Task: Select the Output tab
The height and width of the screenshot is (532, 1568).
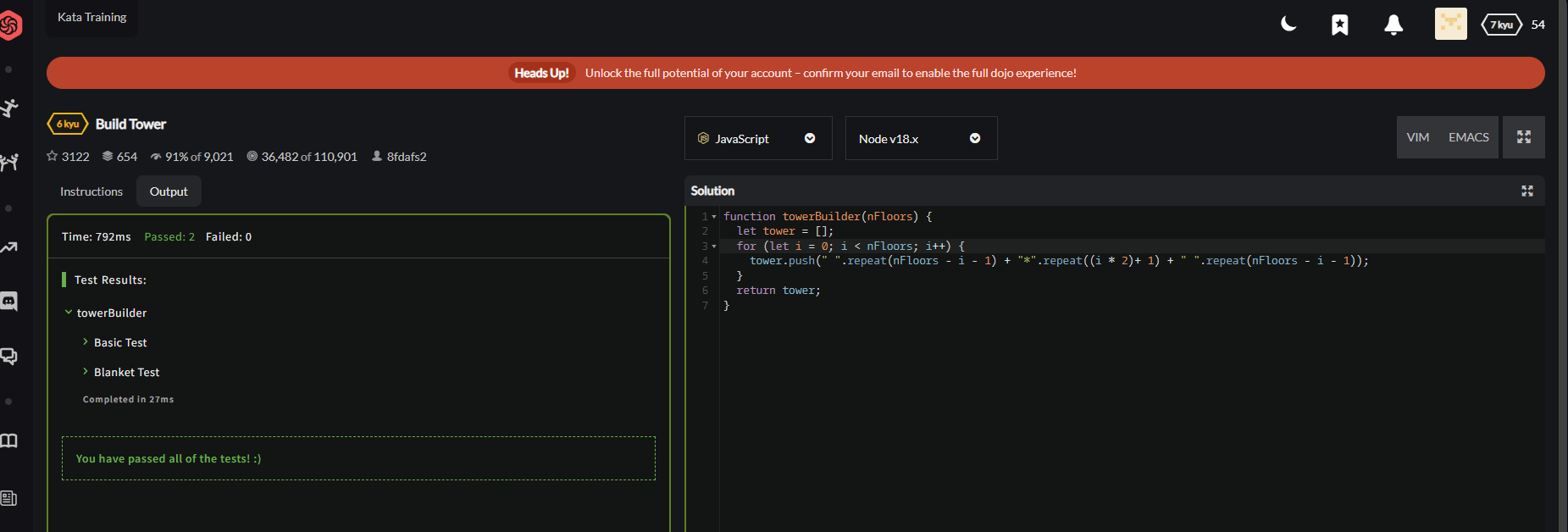Action: pos(169,191)
